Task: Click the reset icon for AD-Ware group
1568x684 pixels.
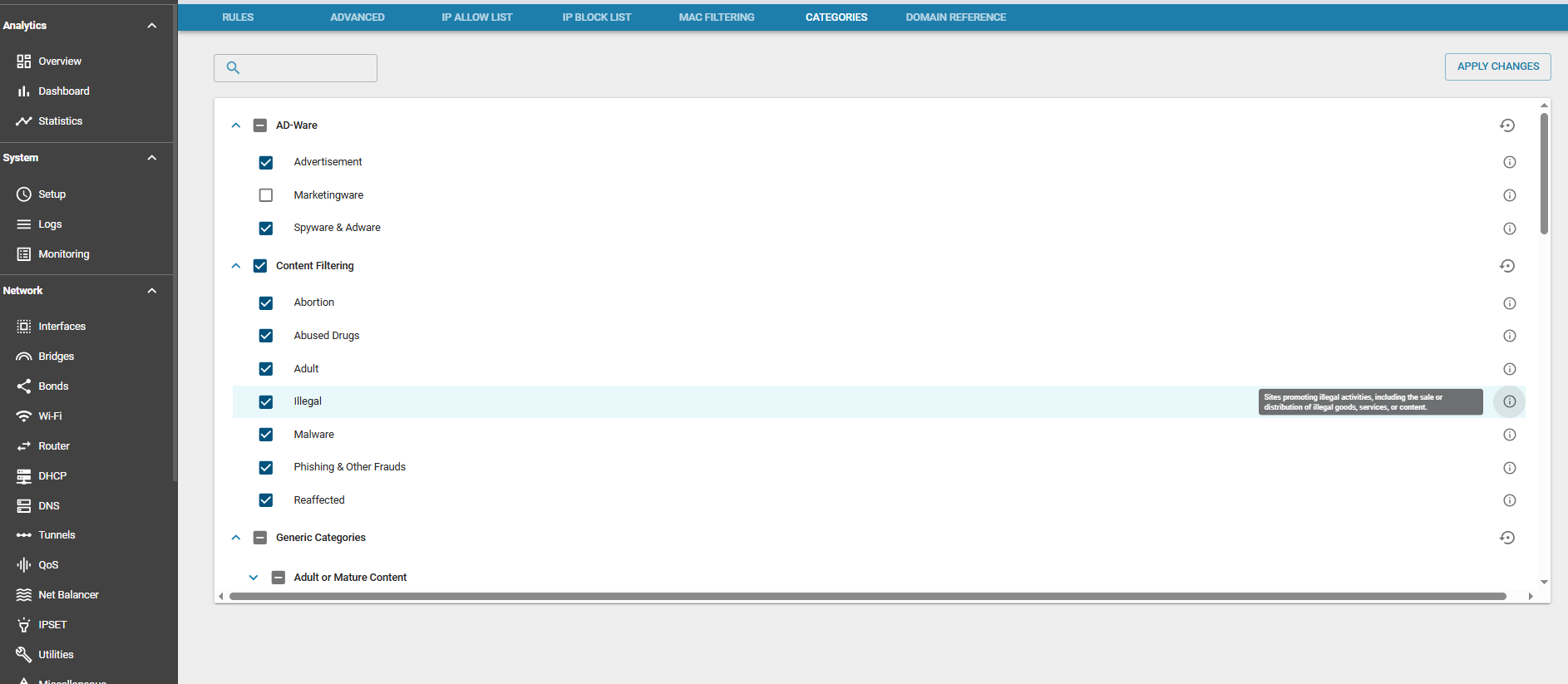Action: click(x=1506, y=125)
